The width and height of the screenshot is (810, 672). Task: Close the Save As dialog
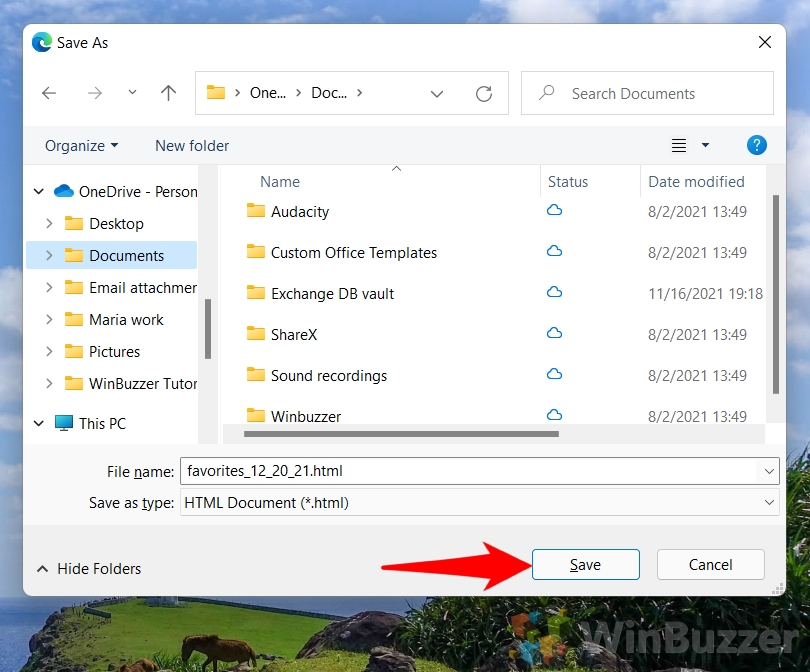tap(765, 42)
